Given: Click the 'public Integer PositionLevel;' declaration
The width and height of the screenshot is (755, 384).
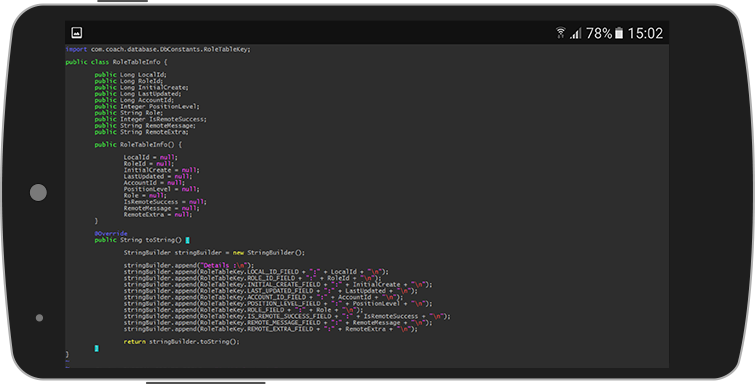Looking at the screenshot, I should (147, 106).
